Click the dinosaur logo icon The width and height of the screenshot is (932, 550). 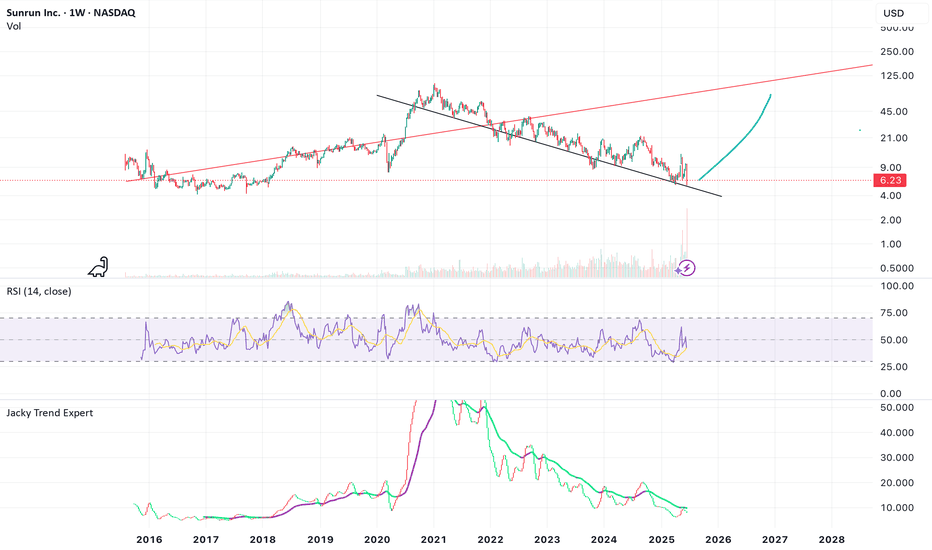click(99, 267)
